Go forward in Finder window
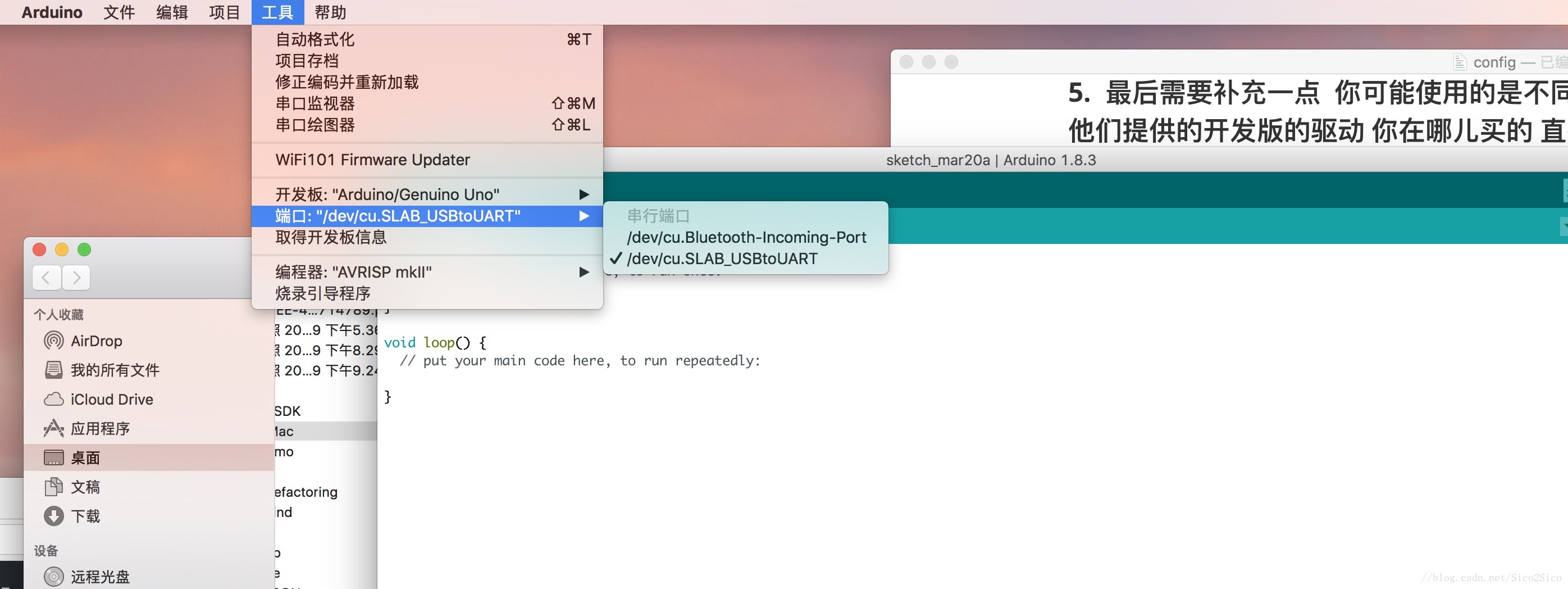Viewport: 1568px width, 589px height. [x=76, y=278]
